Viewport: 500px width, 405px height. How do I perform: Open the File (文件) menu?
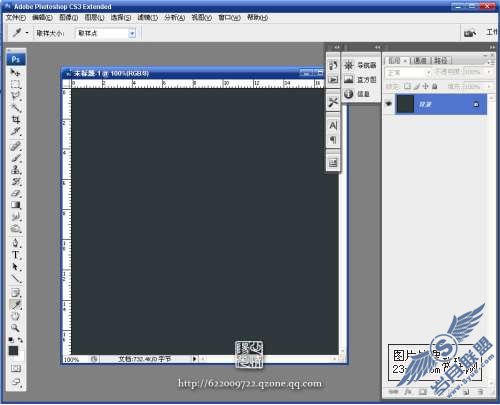click(16, 17)
